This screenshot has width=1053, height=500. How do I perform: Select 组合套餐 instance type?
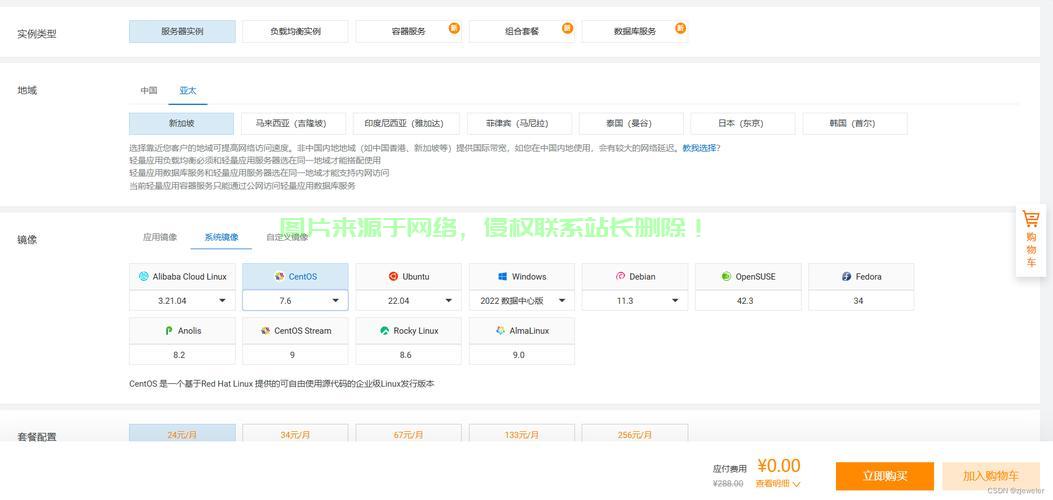coord(522,32)
